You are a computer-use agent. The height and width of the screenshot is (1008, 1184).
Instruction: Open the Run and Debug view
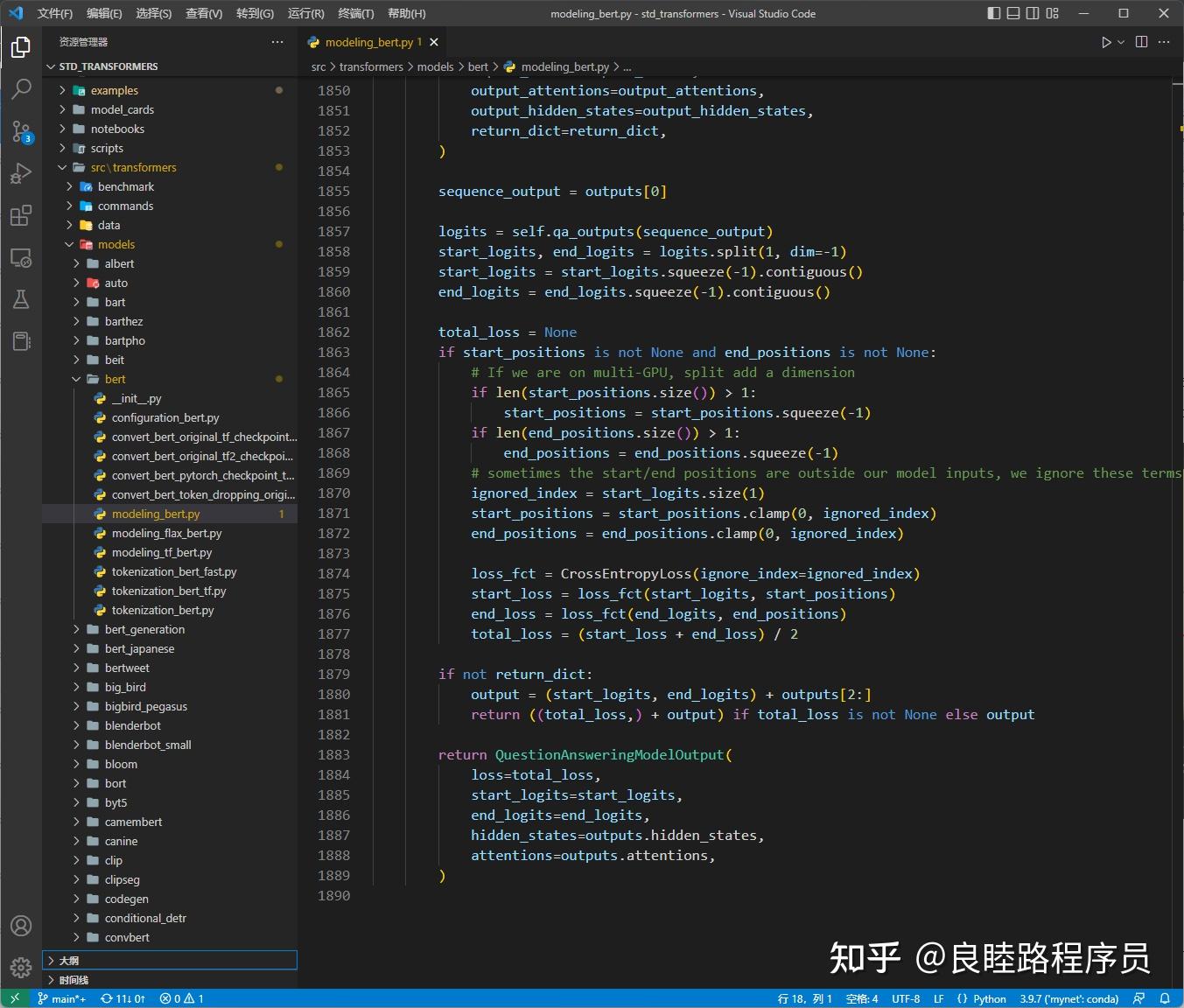click(x=21, y=173)
